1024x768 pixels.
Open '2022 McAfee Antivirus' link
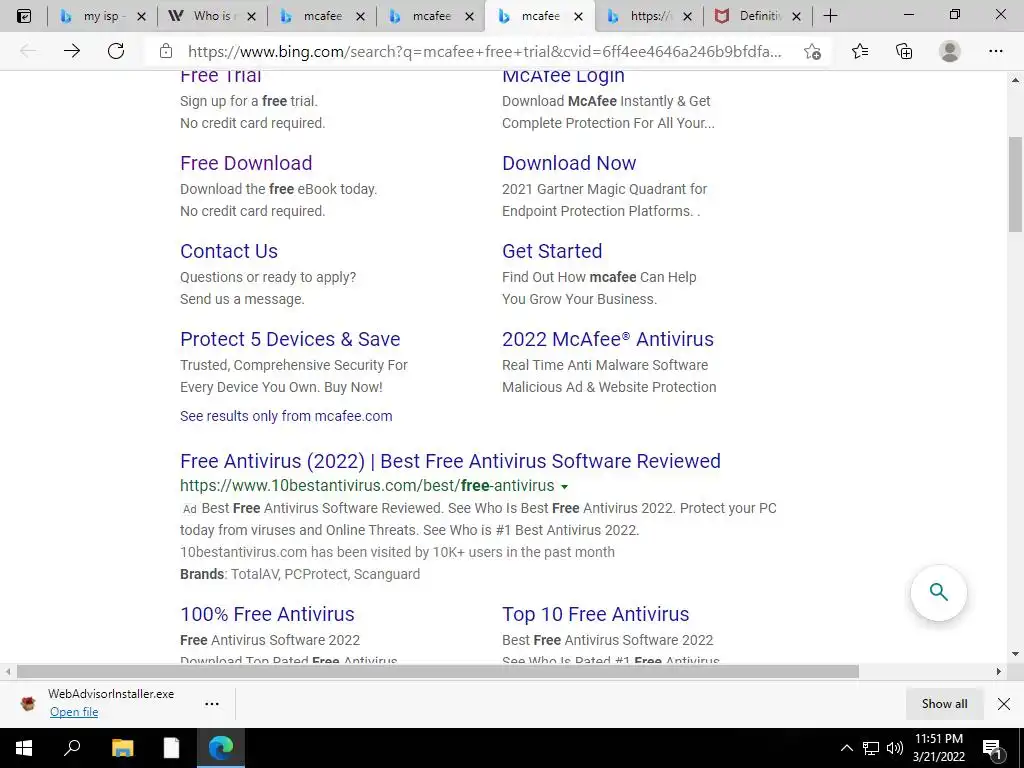pos(608,340)
